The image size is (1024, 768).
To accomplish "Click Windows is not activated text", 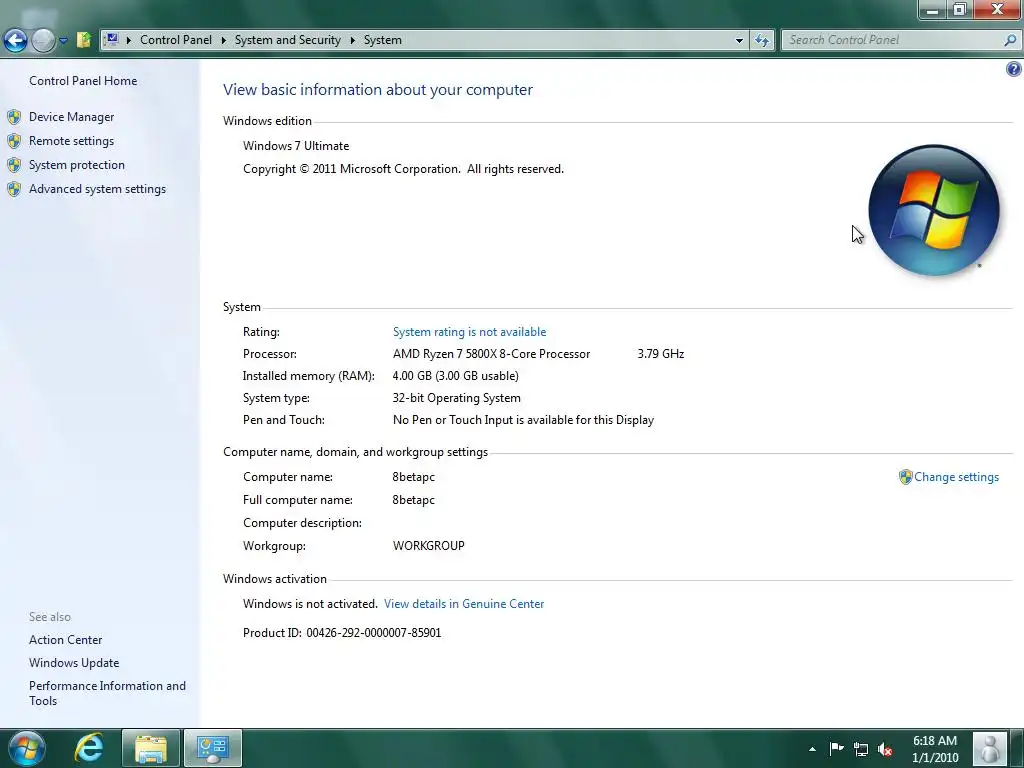I will click(310, 604).
